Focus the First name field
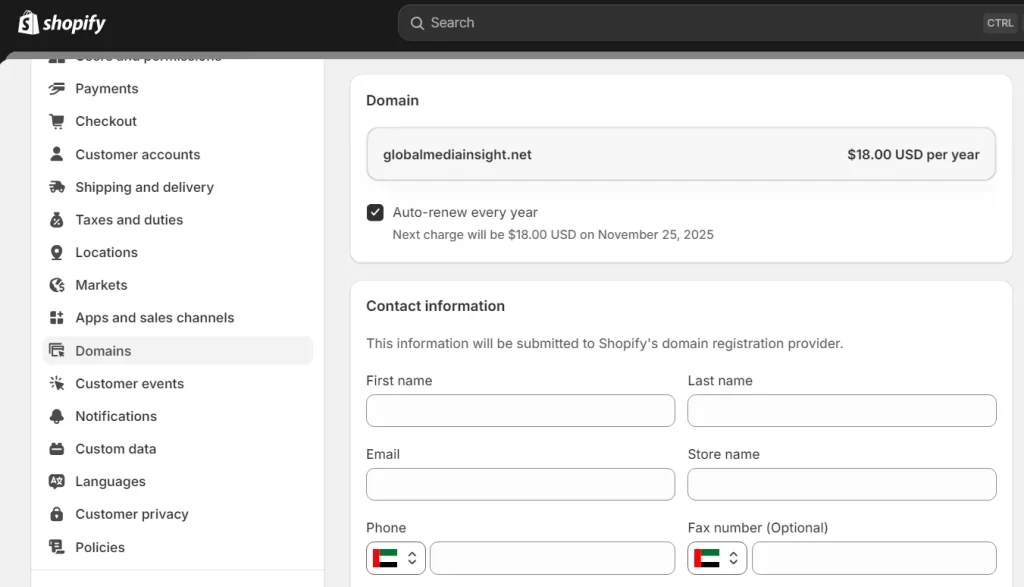The height and width of the screenshot is (587, 1024). point(520,410)
